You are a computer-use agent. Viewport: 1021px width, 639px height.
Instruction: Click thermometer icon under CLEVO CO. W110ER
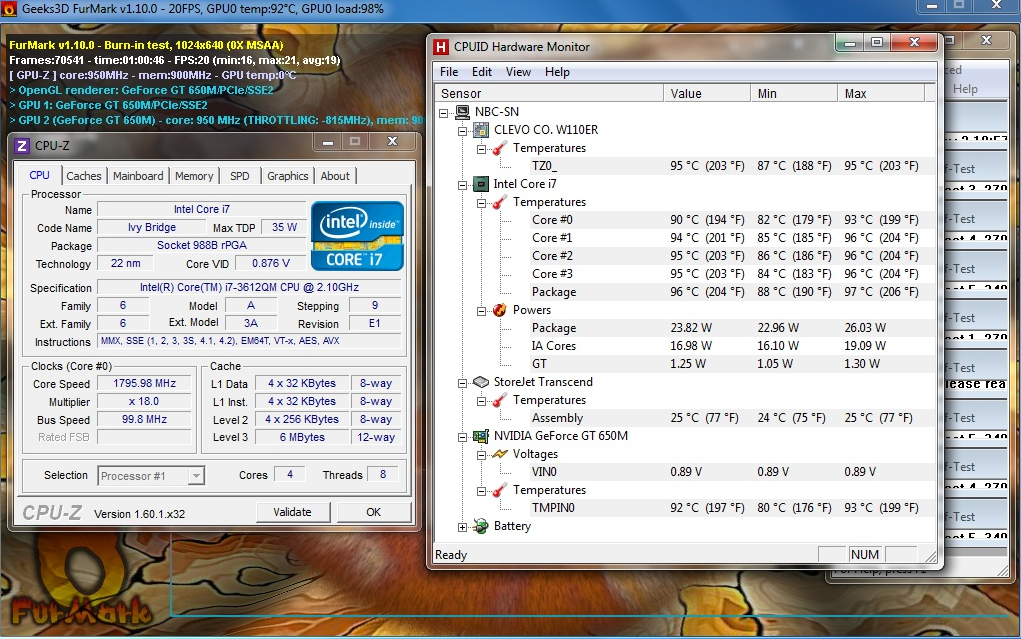[499, 149]
